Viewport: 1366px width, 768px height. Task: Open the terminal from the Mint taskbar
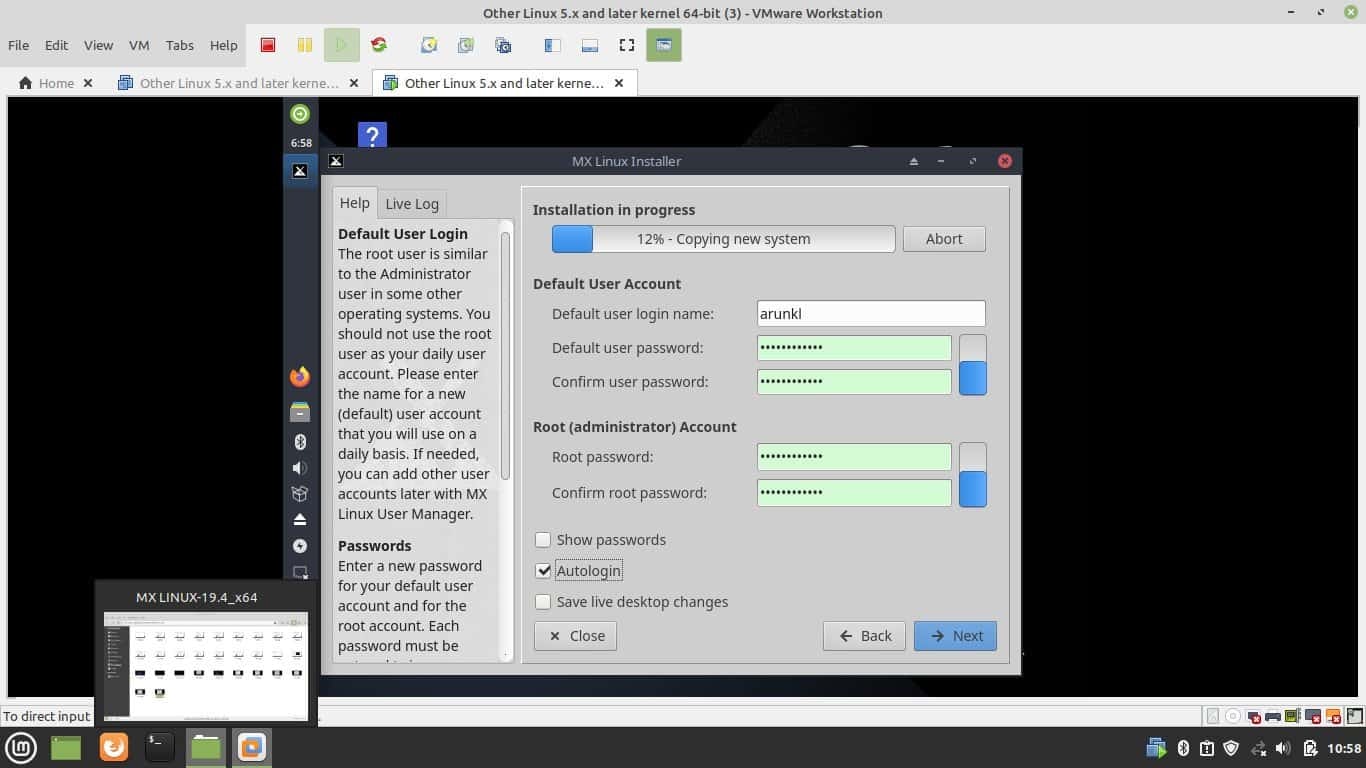(x=160, y=747)
